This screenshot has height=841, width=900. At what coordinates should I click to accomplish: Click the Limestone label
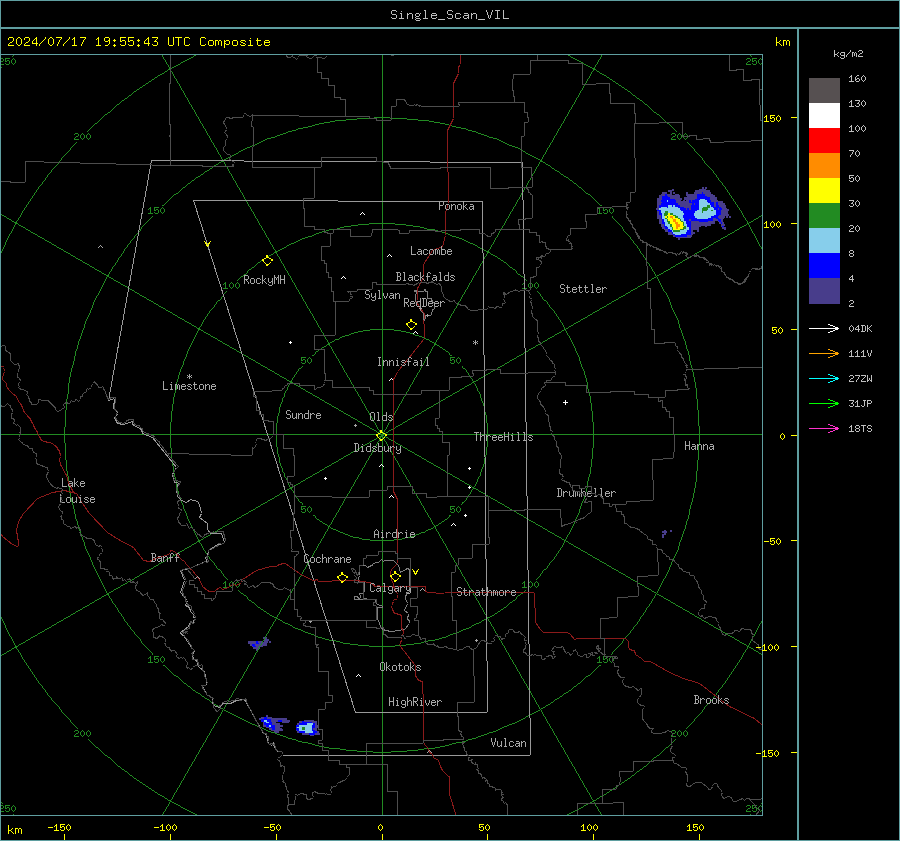189,386
